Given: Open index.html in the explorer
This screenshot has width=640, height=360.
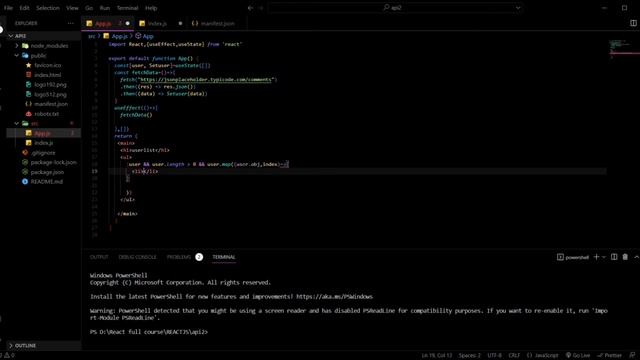Looking at the screenshot, I should click(47, 75).
